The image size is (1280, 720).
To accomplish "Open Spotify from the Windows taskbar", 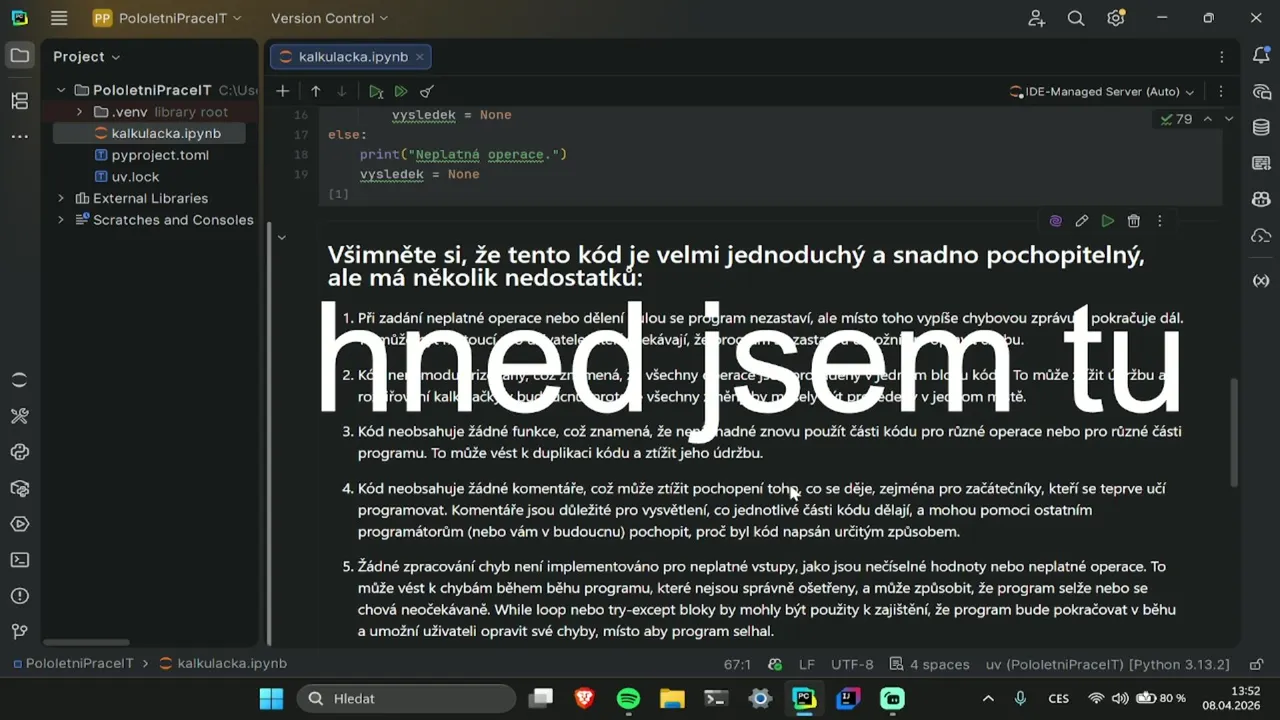I will click(x=628, y=698).
